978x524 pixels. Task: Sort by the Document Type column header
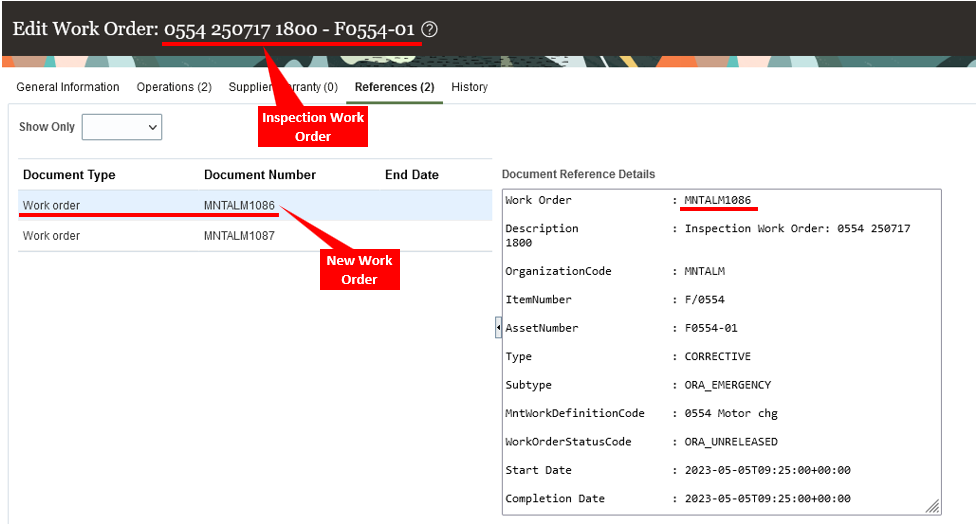[69, 175]
